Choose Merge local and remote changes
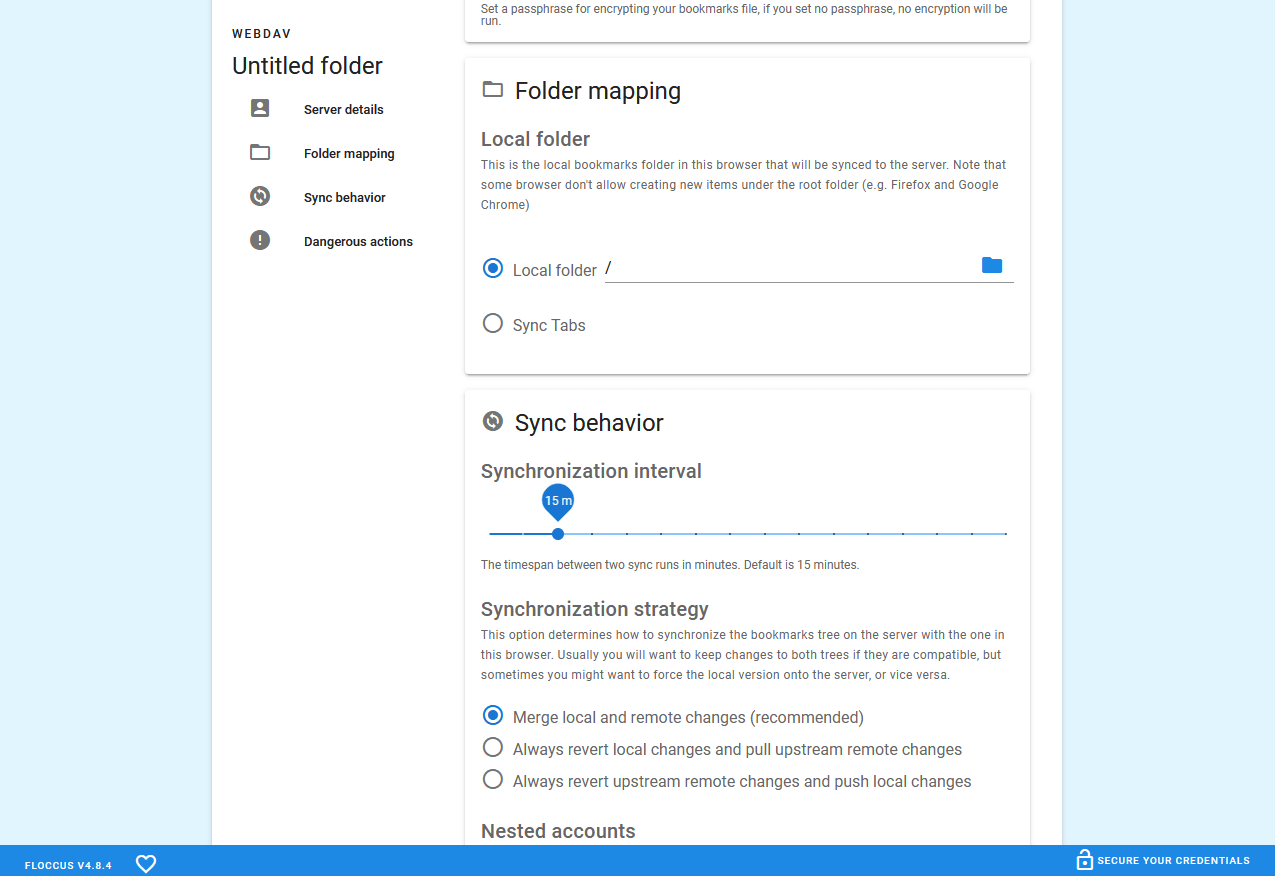1275x876 pixels. coord(492,716)
